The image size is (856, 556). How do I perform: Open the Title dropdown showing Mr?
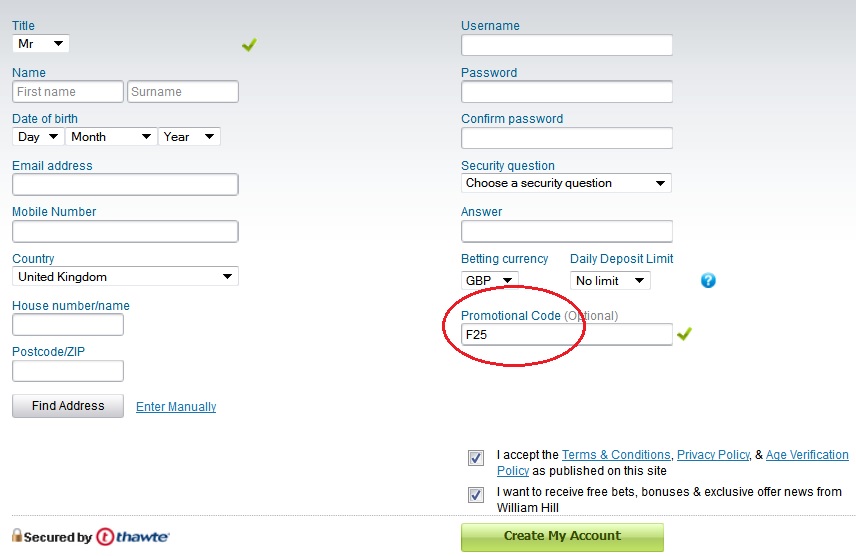click(x=41, y=44)
